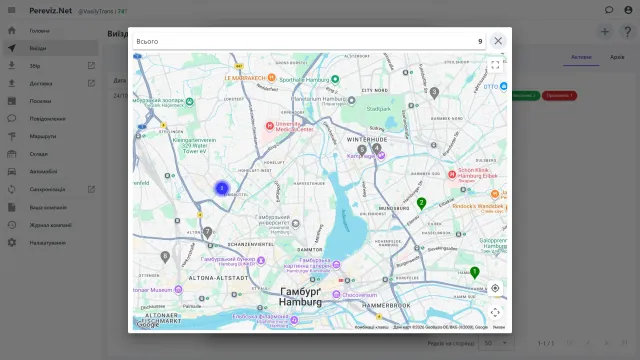Open external link next to Доставка

91,83
